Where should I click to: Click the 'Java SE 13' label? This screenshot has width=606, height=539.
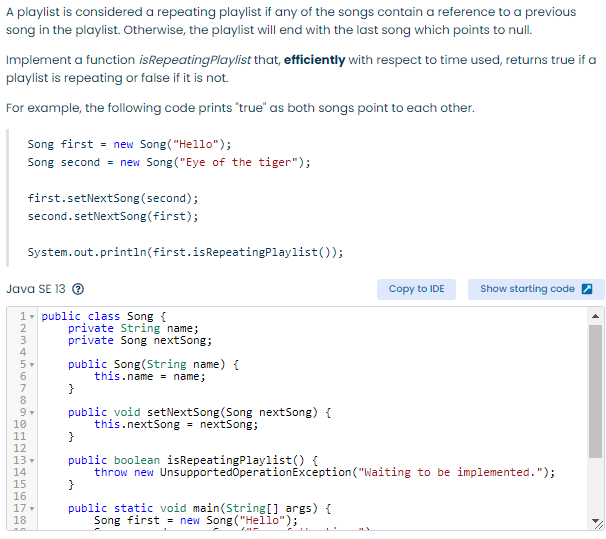click(36, 289)
